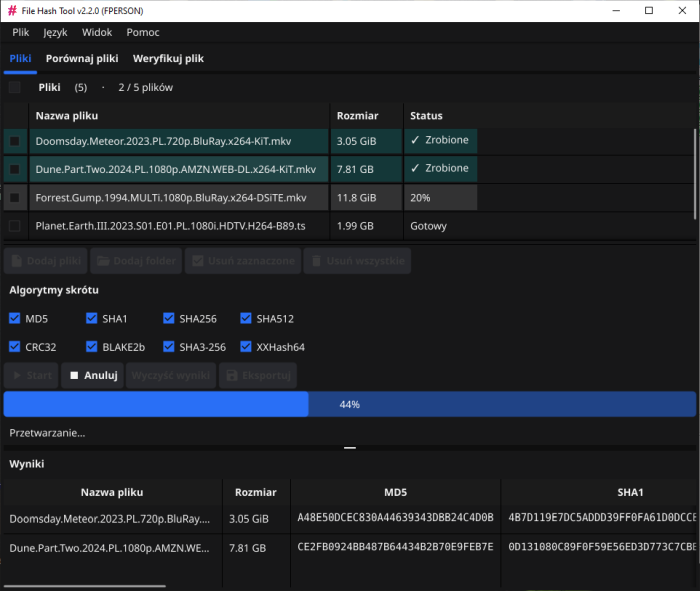Open the Język menu
The image size is (700, 591).
pyautogui.click(x=55, y=33)
